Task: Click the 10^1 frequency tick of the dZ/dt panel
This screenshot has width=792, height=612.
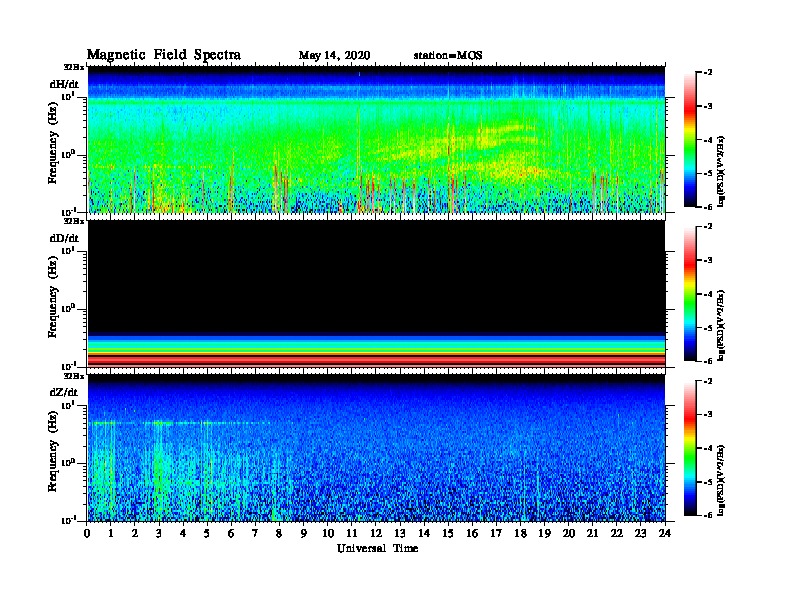Action: (68, 405)
